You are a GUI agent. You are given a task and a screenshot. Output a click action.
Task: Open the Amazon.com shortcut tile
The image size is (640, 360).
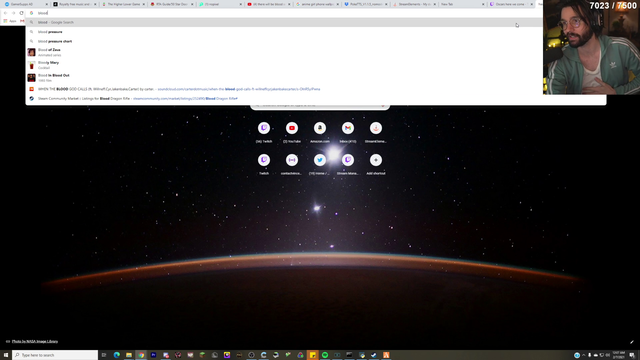320,132
